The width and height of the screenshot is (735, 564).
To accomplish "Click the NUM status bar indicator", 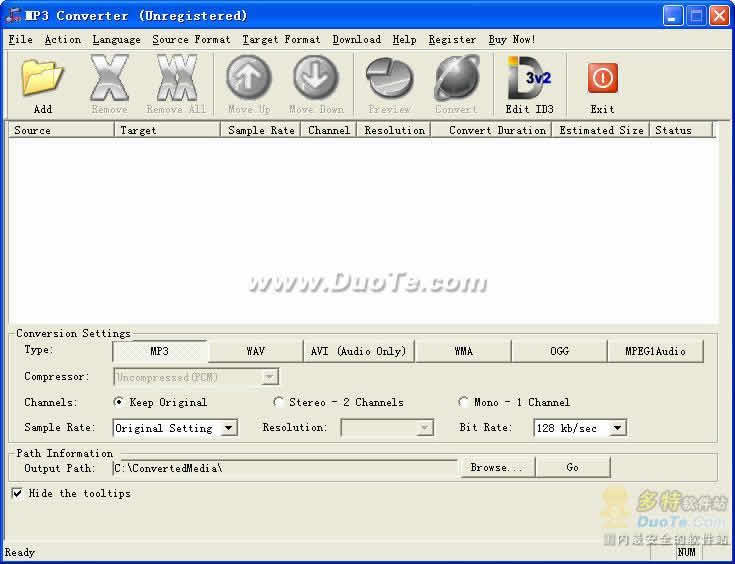I will [x=687, y=553].
